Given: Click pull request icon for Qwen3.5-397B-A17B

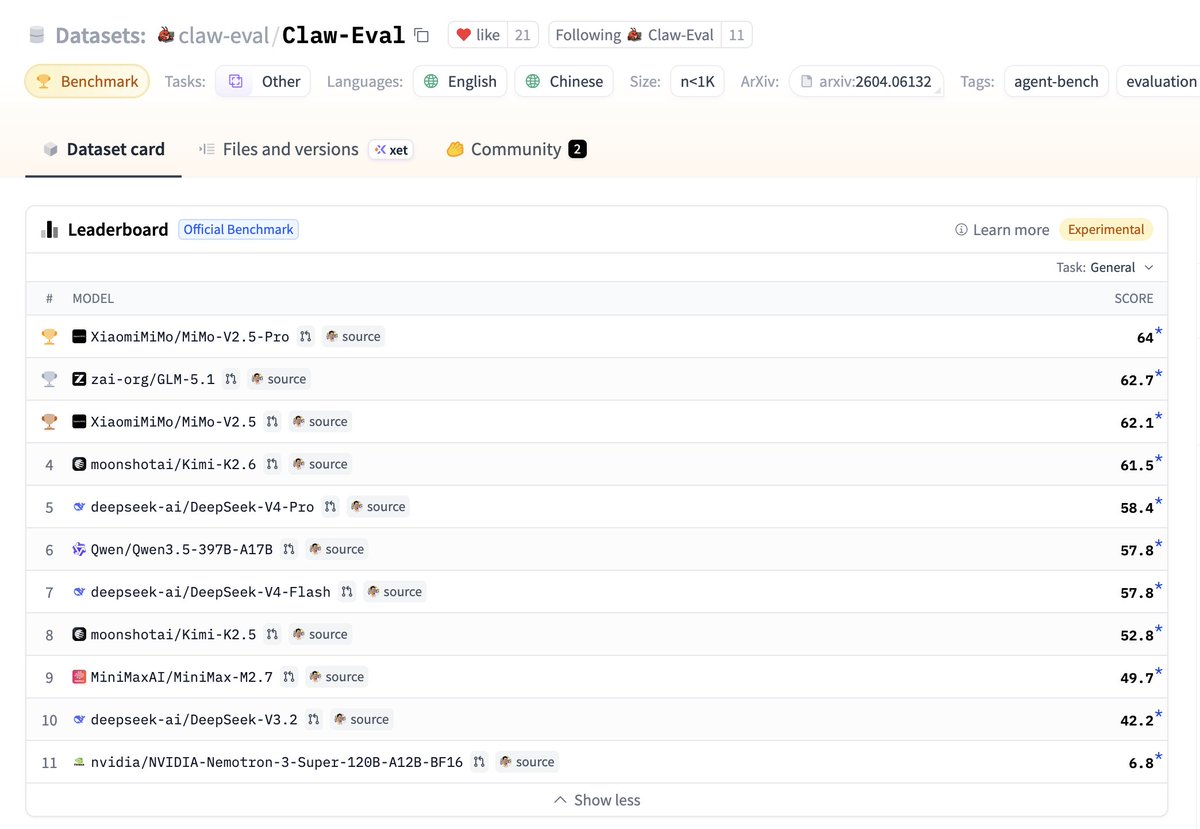Looking at the screenshot, I should (x=289, y=549).
